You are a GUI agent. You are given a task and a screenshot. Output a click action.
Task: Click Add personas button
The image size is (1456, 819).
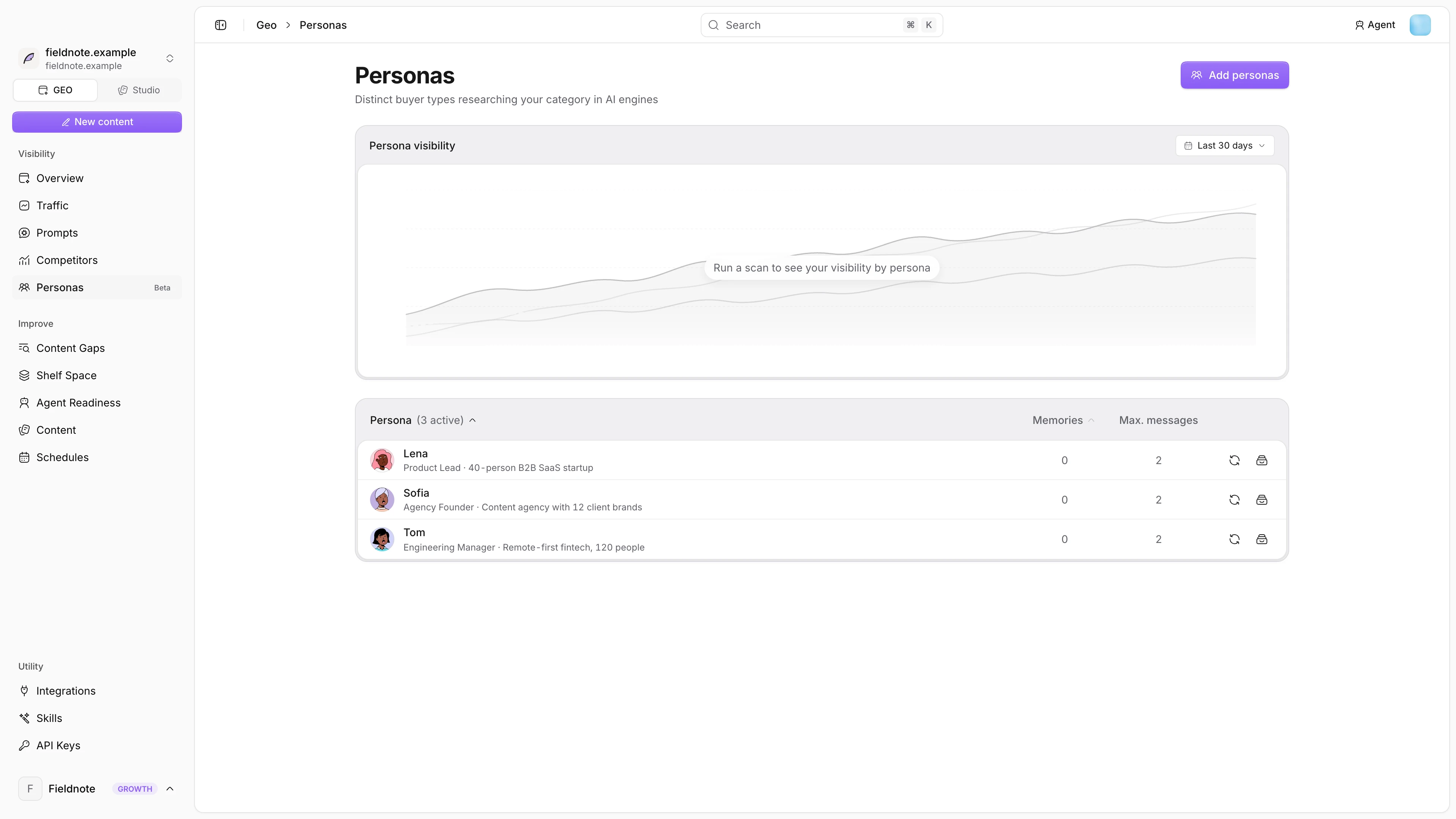(x=1235, y=75)
